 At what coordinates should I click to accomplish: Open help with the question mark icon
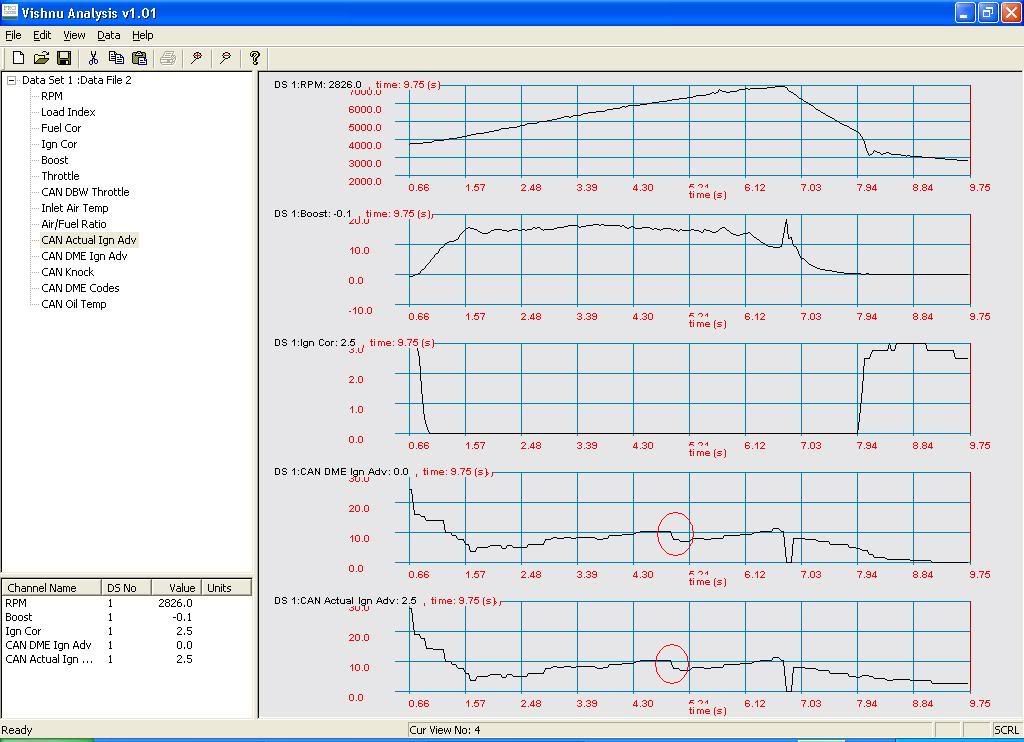click(x=255, y=58)
